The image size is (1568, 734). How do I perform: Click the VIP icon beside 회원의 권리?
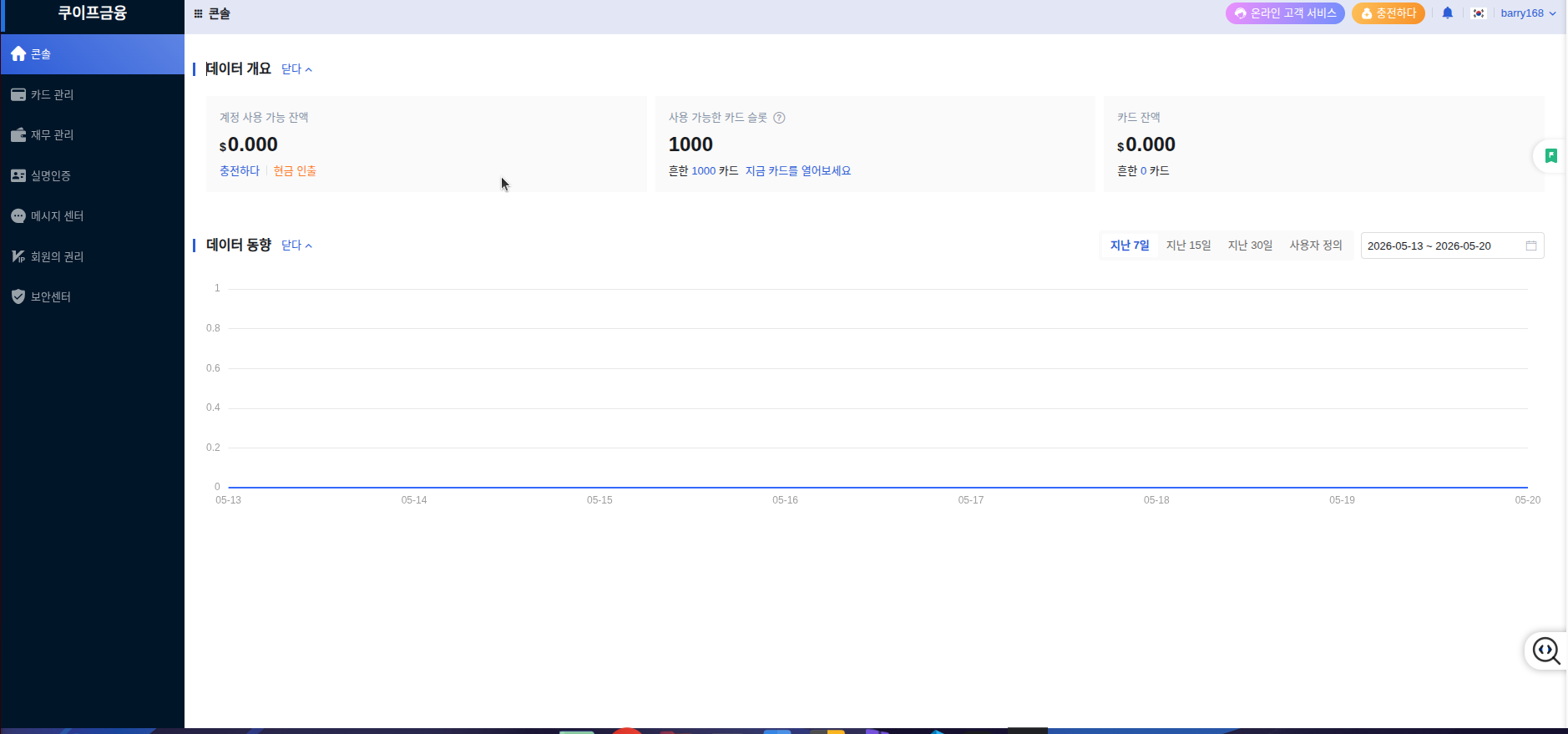coord(18,256)
